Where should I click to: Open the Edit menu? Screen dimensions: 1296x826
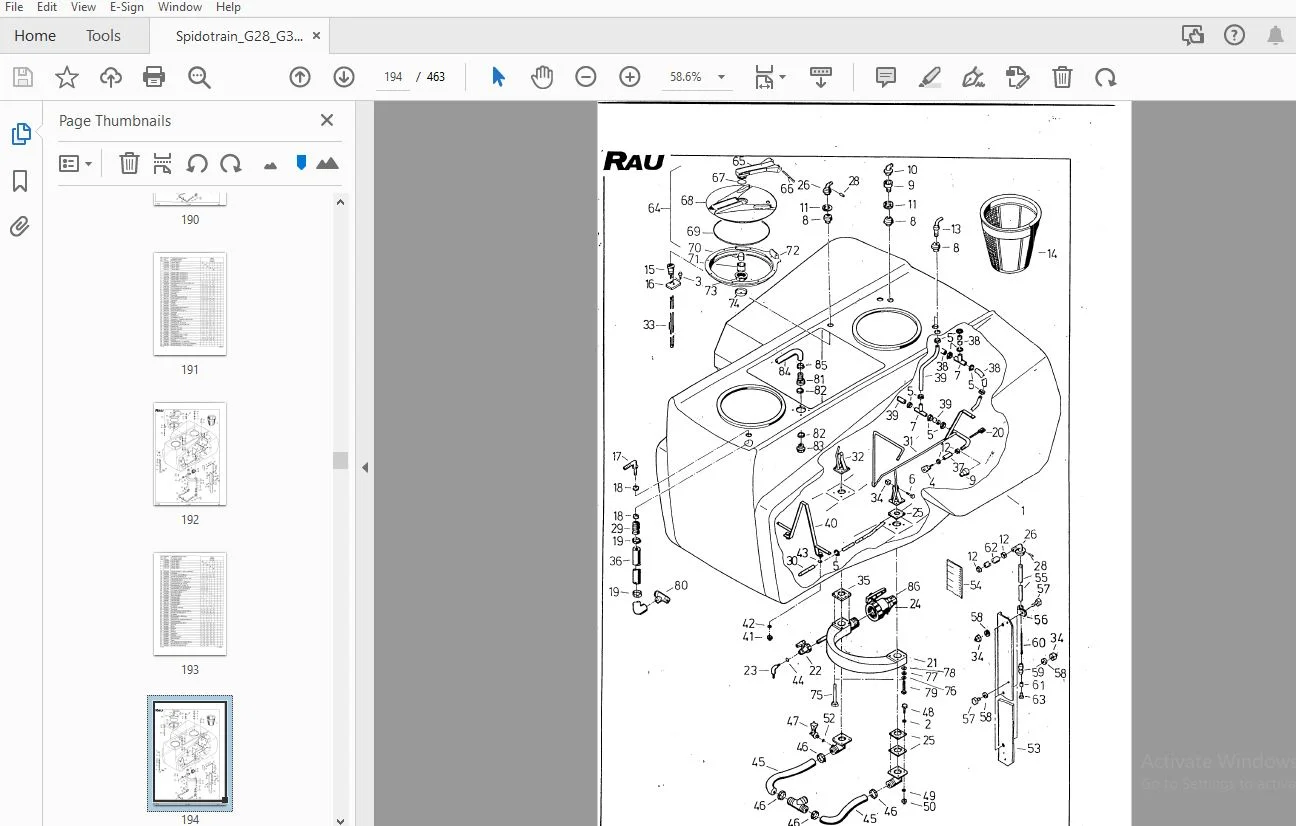coord(47,7)
